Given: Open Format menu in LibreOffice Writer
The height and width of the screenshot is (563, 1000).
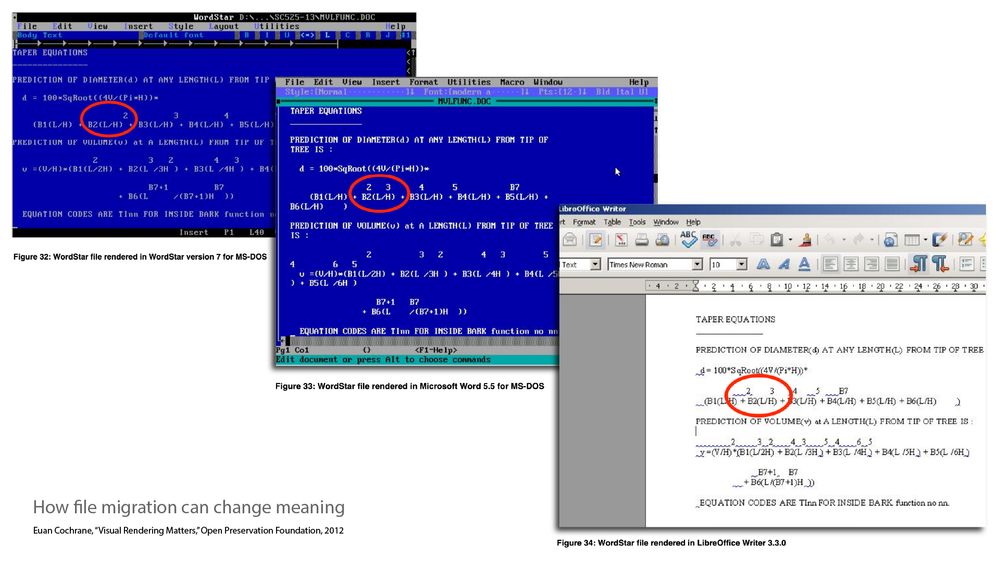Looking at the screenshot, I should 584,222.
